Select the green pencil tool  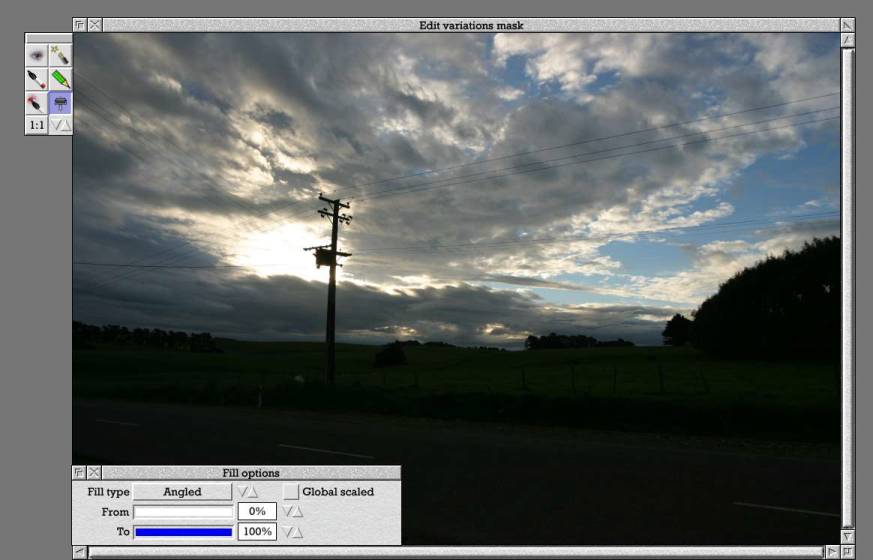[x=60, y=79]
